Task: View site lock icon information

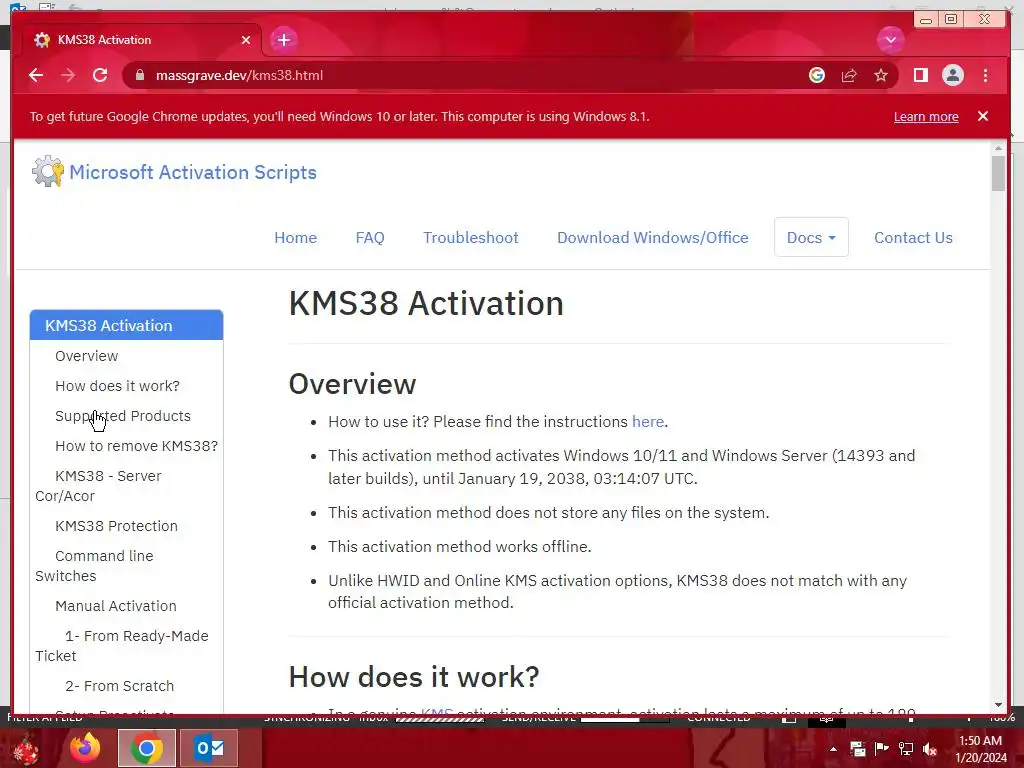Action: point(139,75)
